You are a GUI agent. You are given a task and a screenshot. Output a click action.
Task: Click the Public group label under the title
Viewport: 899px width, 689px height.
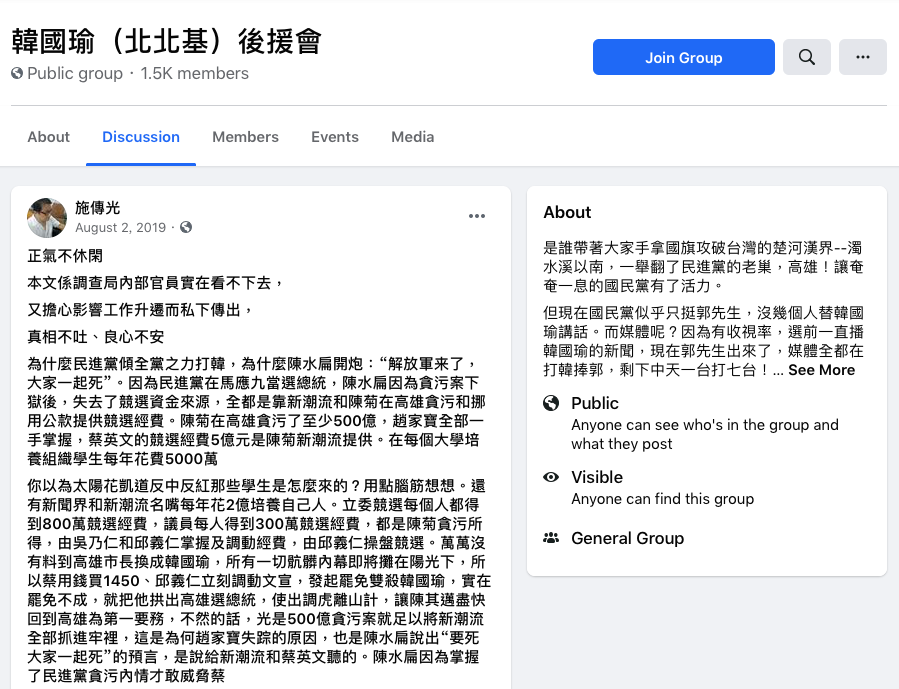(x=75, y=73)
